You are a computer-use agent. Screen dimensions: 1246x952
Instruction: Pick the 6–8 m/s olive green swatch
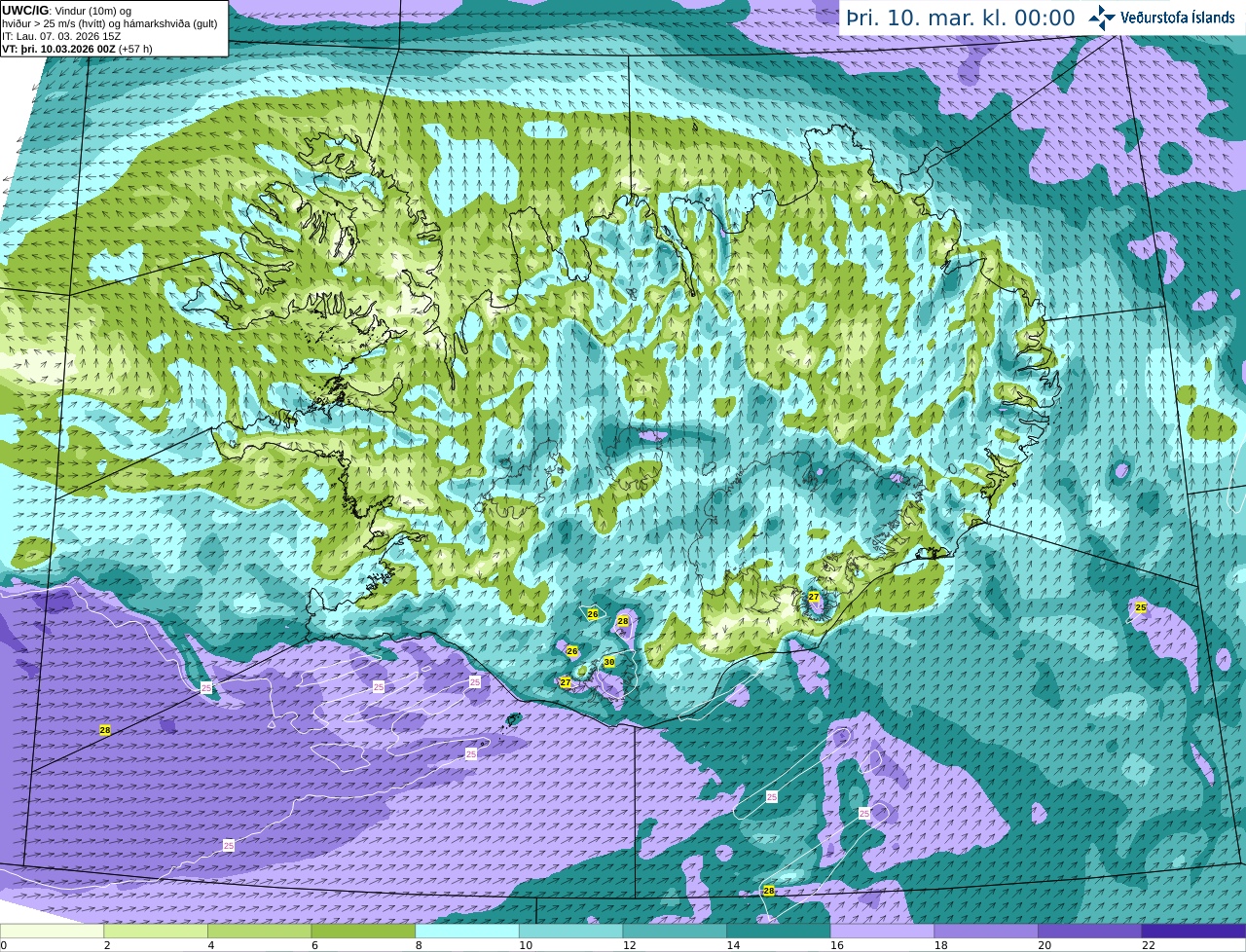point(363,932)
